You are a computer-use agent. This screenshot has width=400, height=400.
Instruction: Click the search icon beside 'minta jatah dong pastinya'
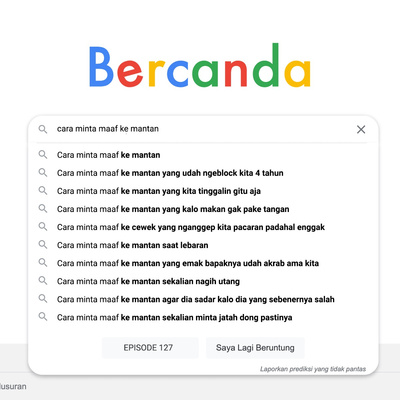coord(43,316)
